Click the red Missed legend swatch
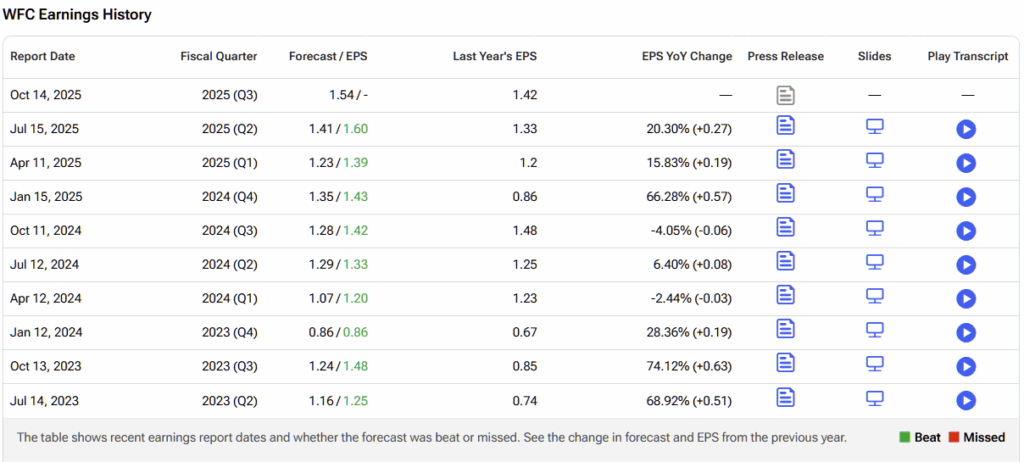This screenshot has height=462, width=1024. [x=955, y=437]
